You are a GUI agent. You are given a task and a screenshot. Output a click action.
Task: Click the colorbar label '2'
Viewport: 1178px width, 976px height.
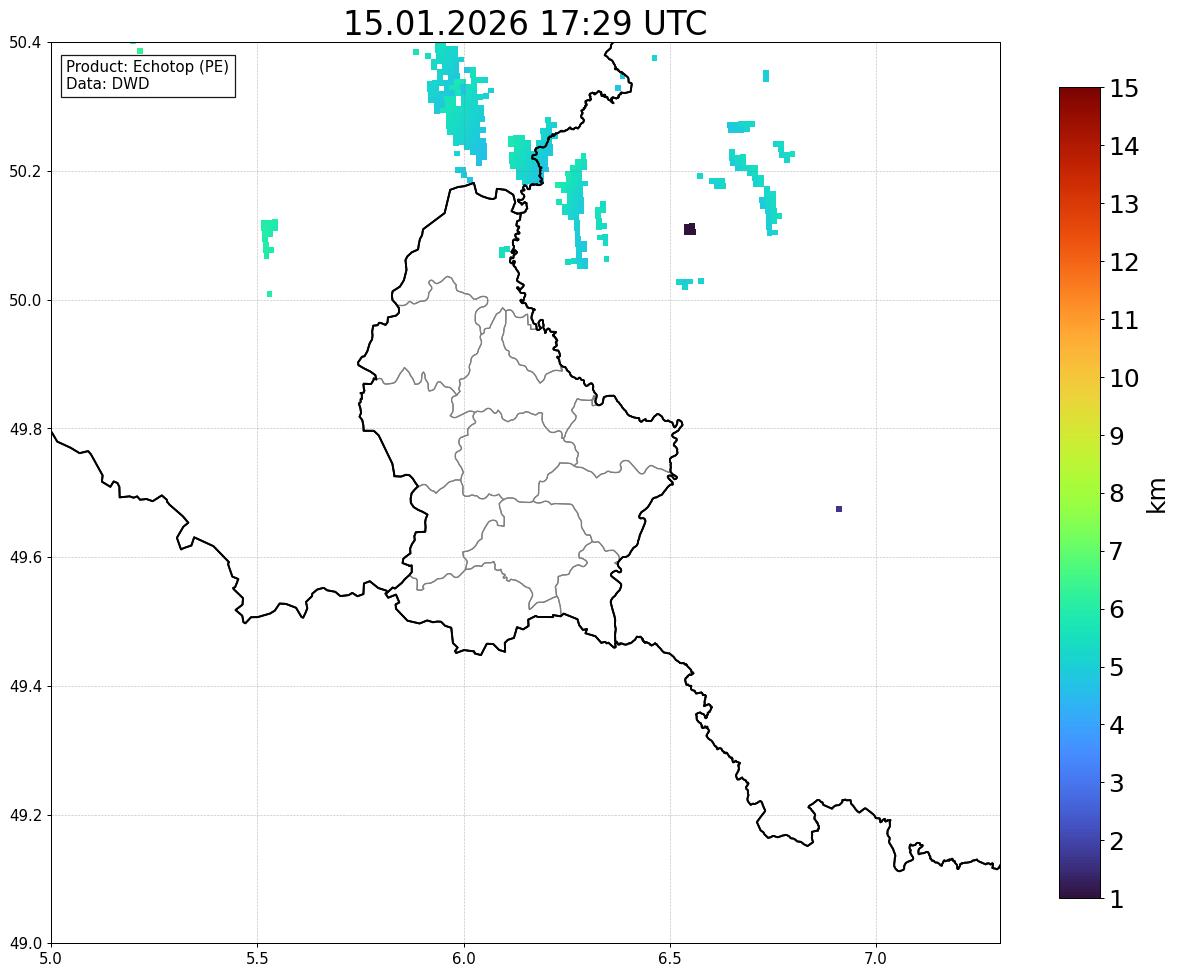click(x=1117, y=841)
